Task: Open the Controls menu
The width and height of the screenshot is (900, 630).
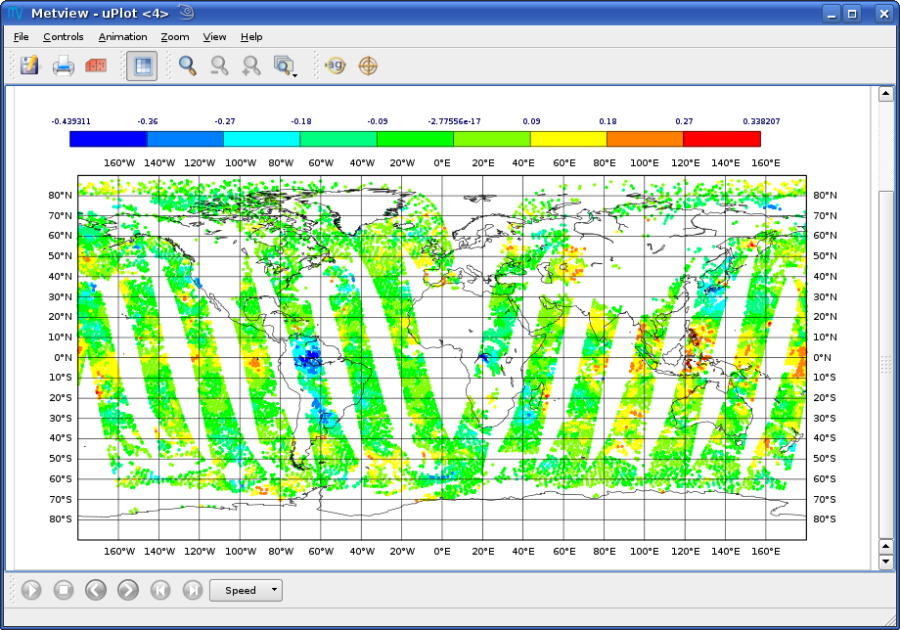Action: tap(63, 37)
